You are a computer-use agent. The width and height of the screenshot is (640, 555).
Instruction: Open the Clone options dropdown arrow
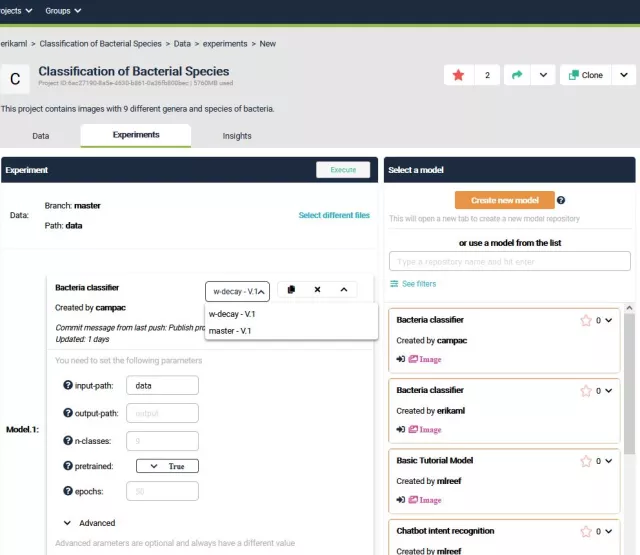pyautogui.click(x=622, y=75)
